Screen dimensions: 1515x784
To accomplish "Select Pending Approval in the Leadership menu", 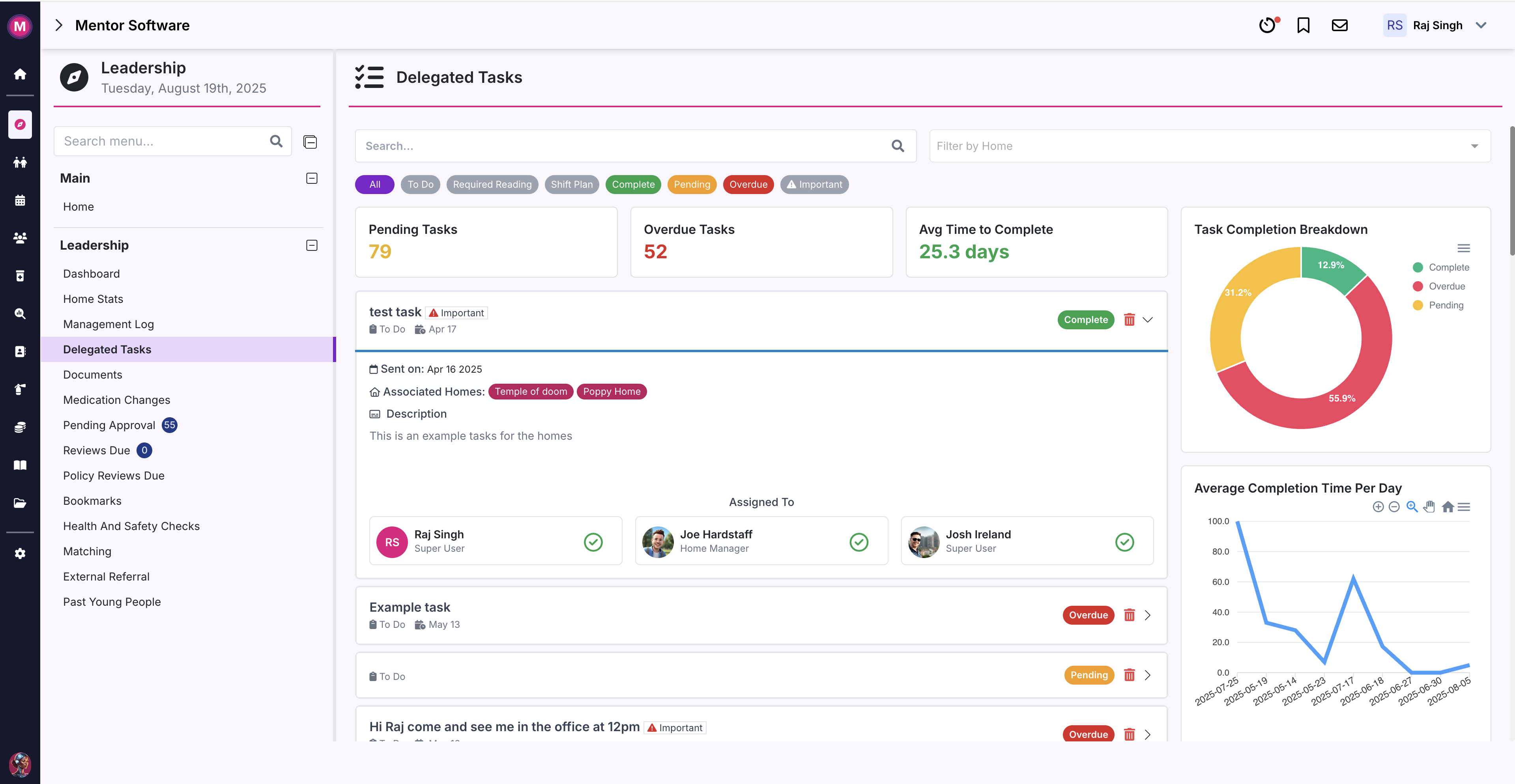I will click(109, 424).
